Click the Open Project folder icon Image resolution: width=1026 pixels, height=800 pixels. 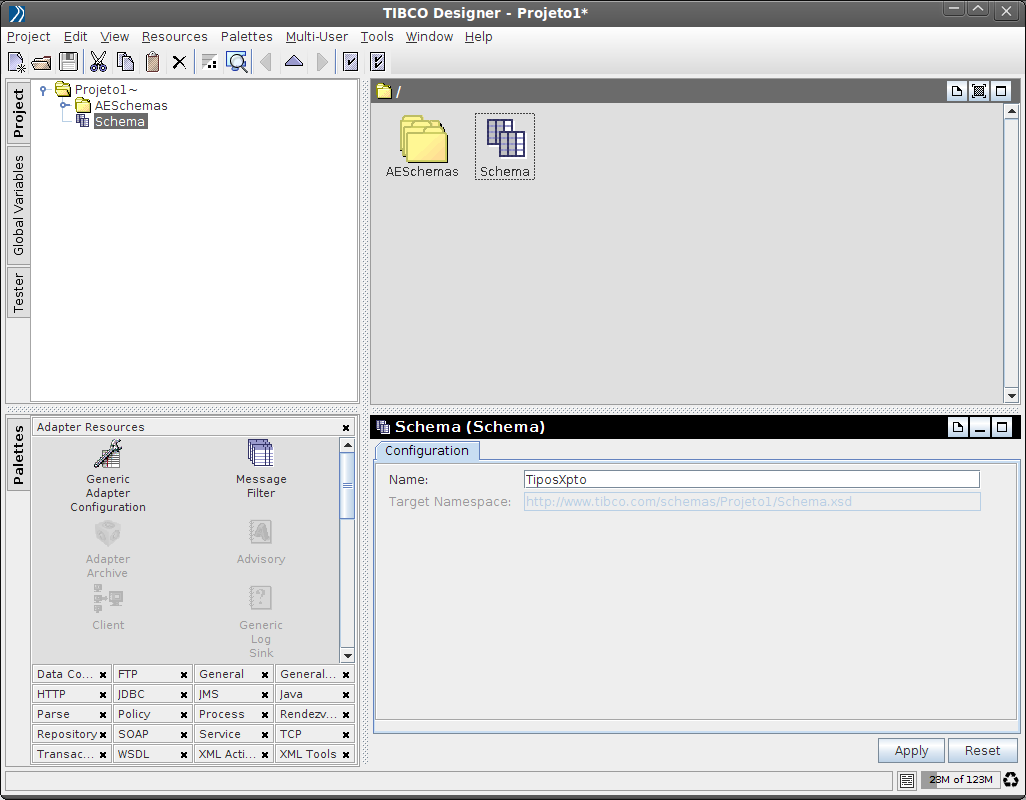(41, 62)
